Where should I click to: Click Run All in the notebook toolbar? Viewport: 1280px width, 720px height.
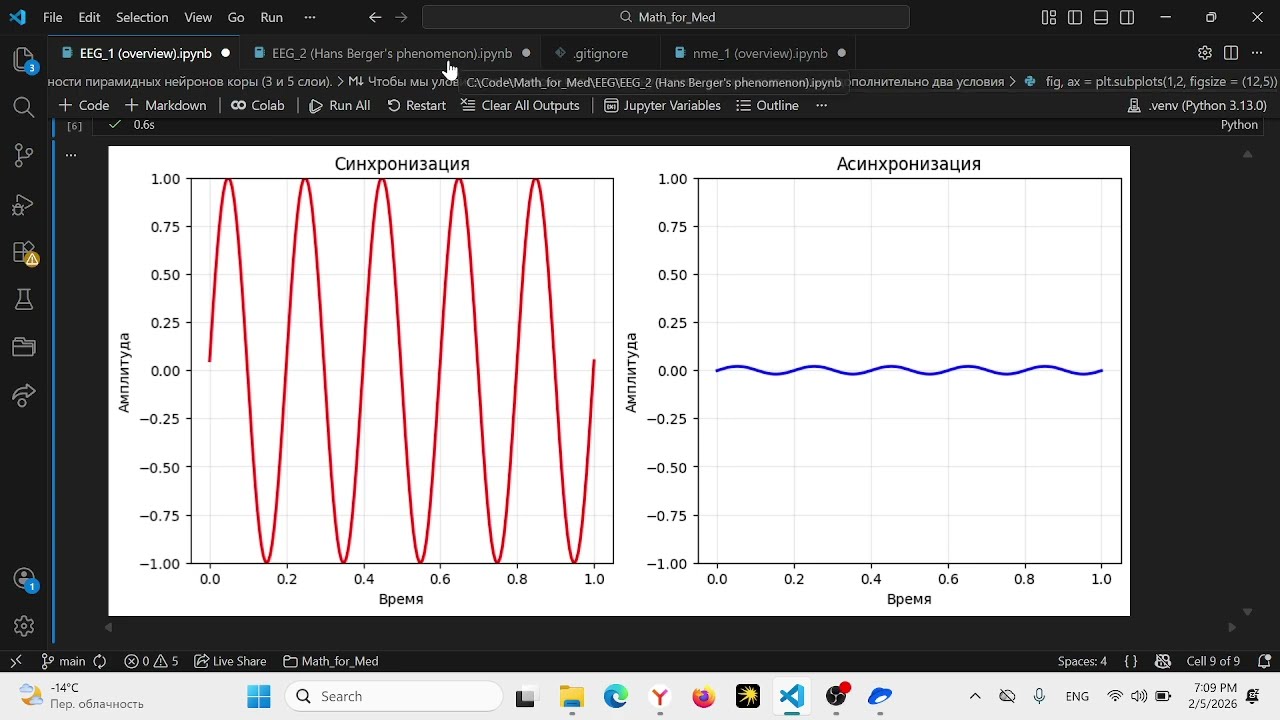[x=339, y=105]
